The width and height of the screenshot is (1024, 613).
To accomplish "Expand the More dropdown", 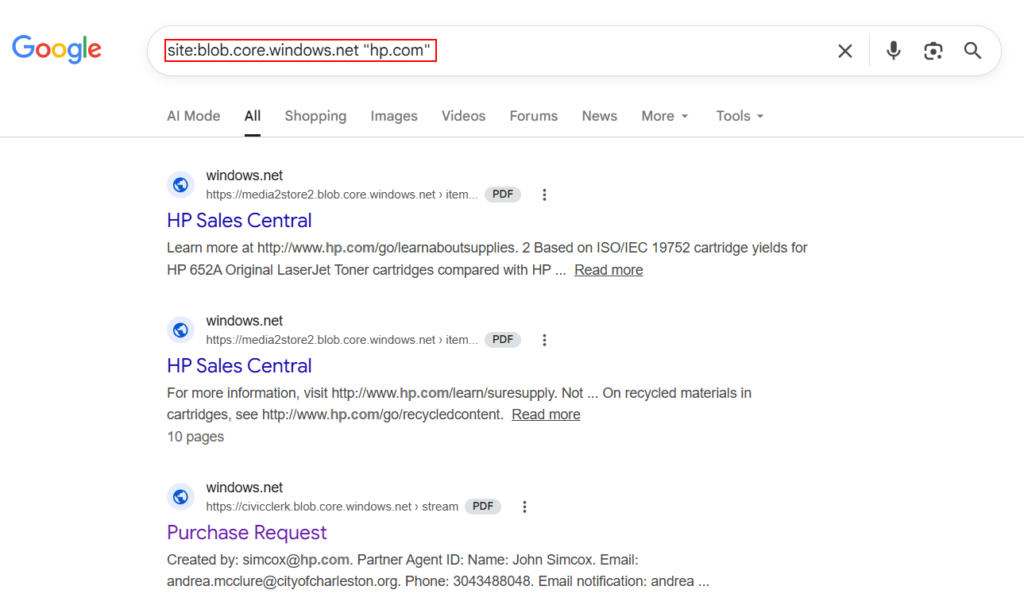I will point(665,116).
